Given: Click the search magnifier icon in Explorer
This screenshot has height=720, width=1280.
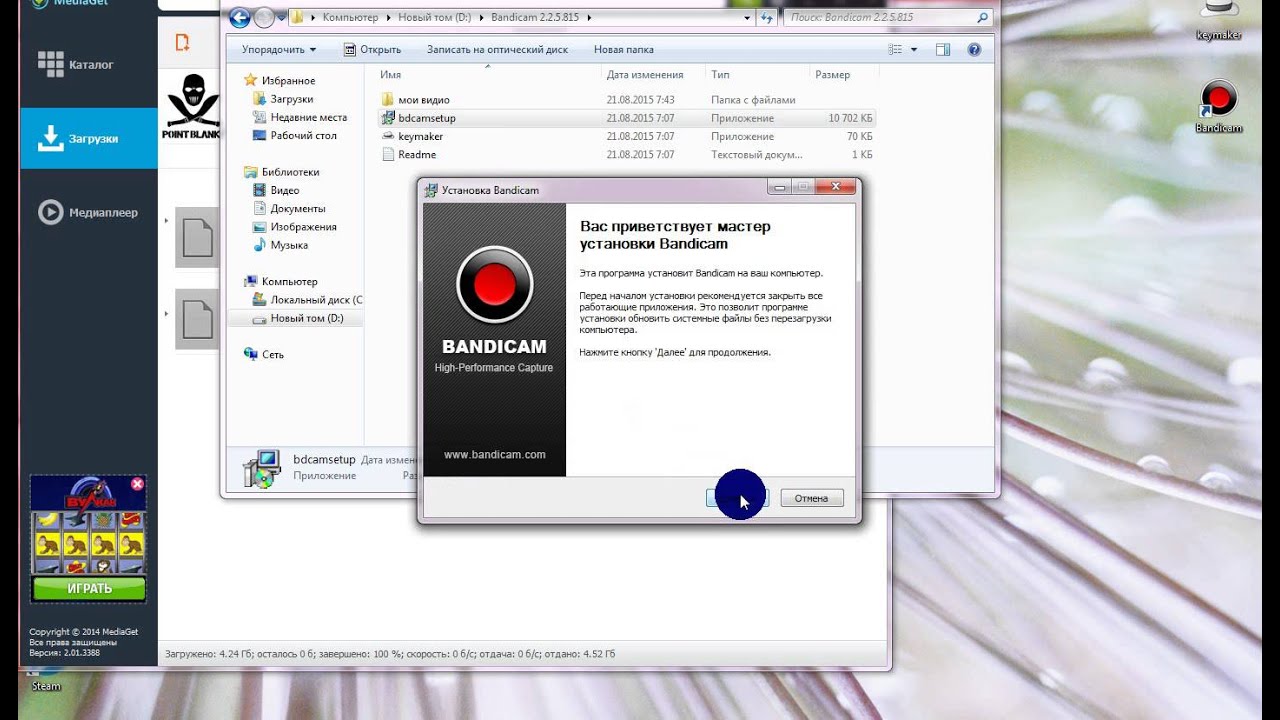Looking at the screenshot, I should (x=982, y=17).
